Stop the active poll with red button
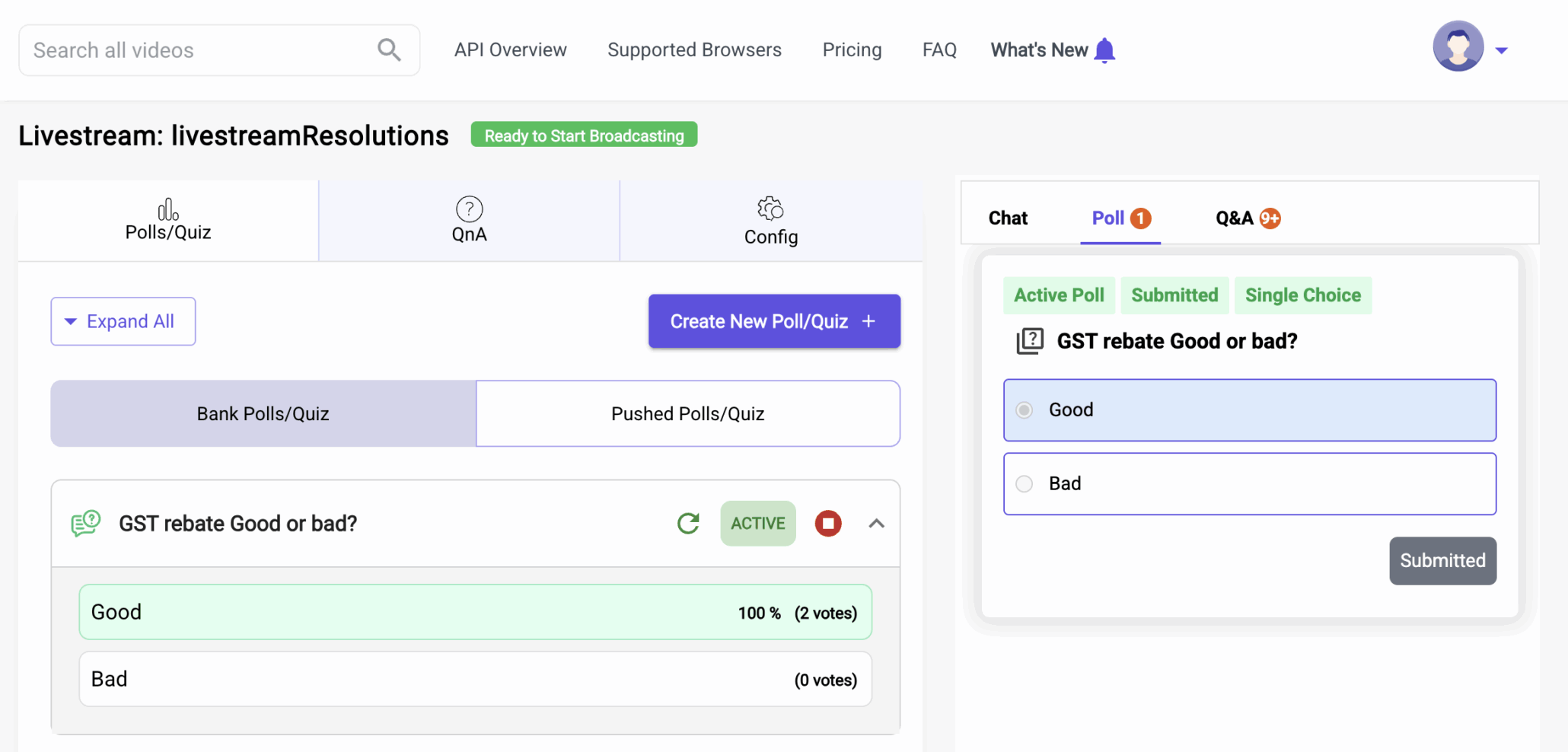The width and height of the screenshot is (1568, 752). (828, 524)
